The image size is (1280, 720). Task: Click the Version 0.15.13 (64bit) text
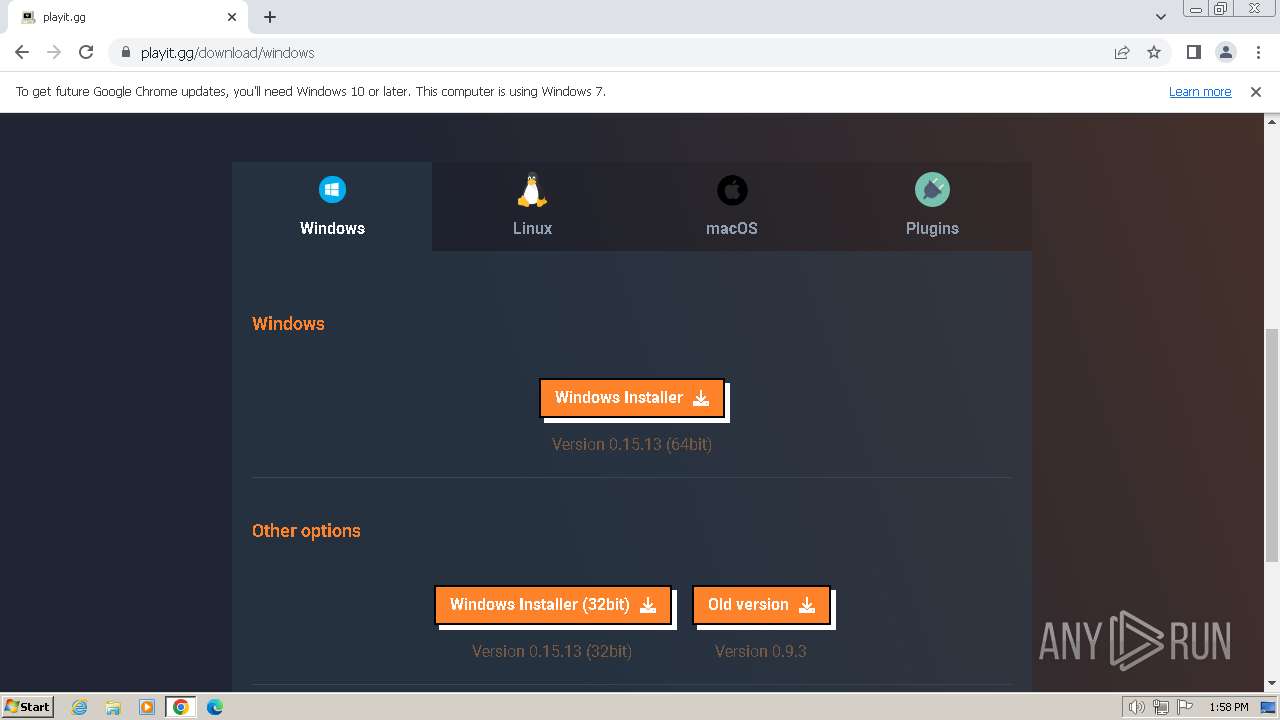click(x=632, y=444)
